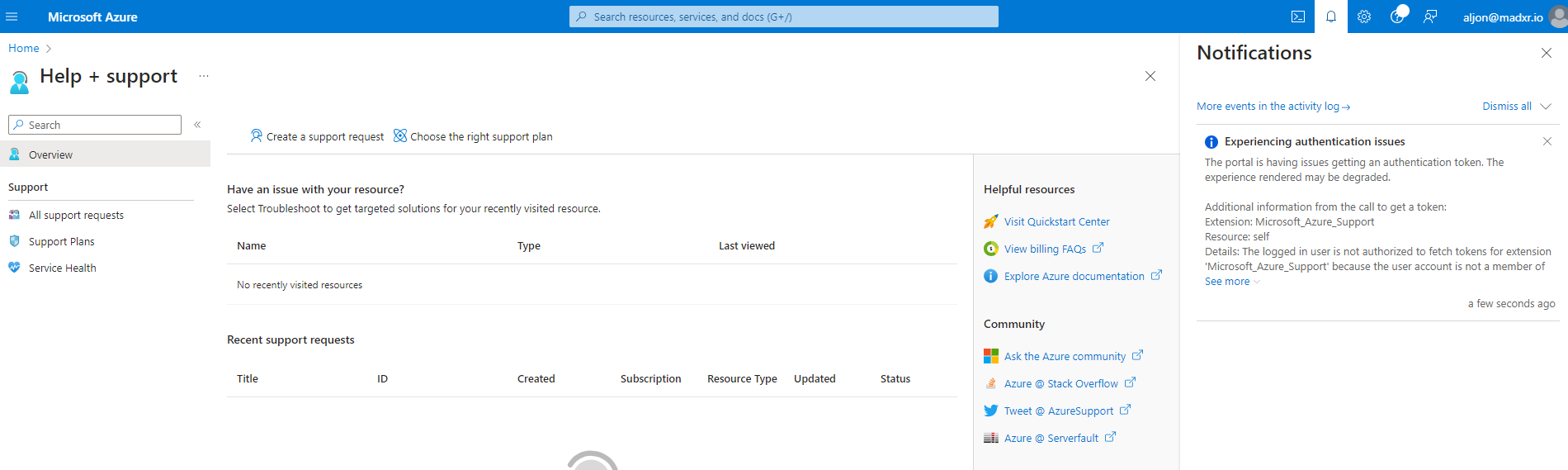This screenshot has width=1568, height=470.
Task: Go to Home breadcrumb
Action: tap(24, 49)
